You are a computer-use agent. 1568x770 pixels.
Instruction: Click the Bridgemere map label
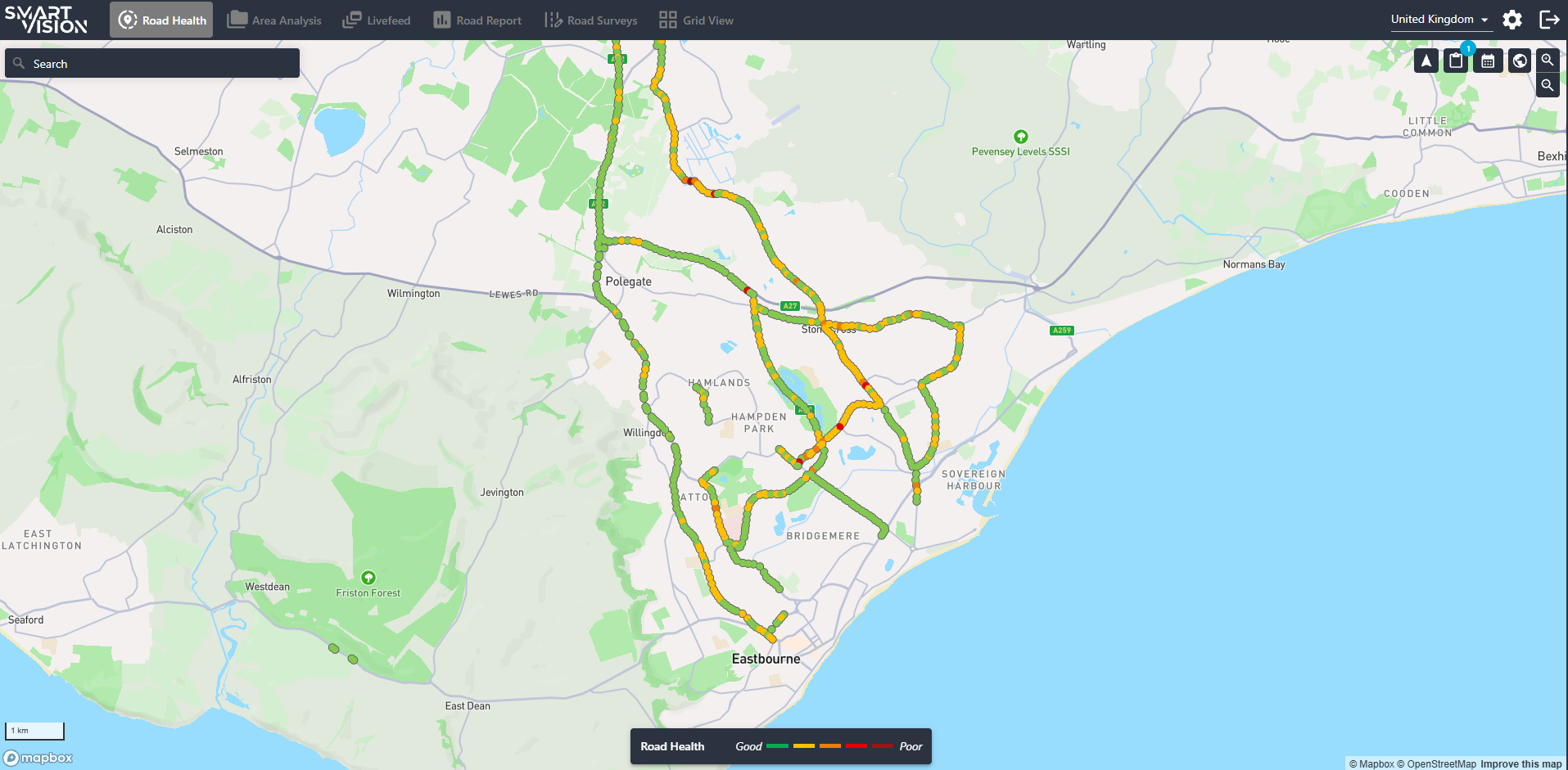(823, 537)
